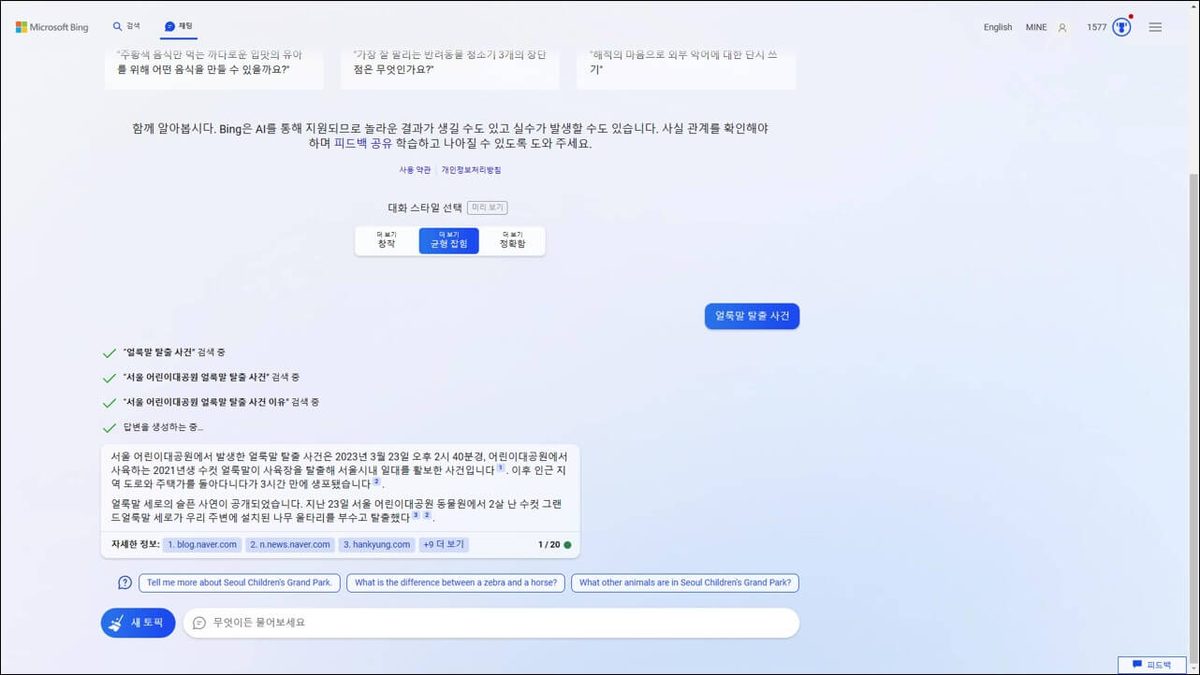Screen dimensions: 1200x675
Task: Open the 1577 rewards points counter
Action: click(1096, 27)
